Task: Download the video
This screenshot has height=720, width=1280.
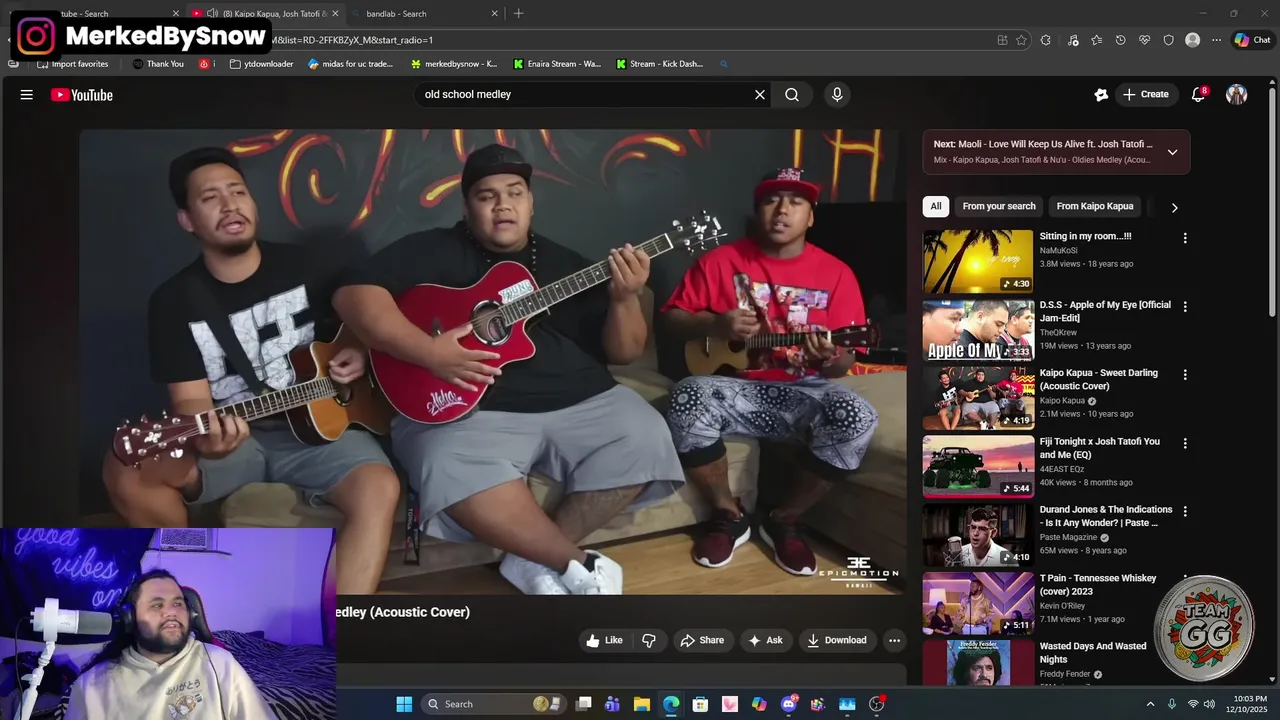Action: [x=837, y=640]
